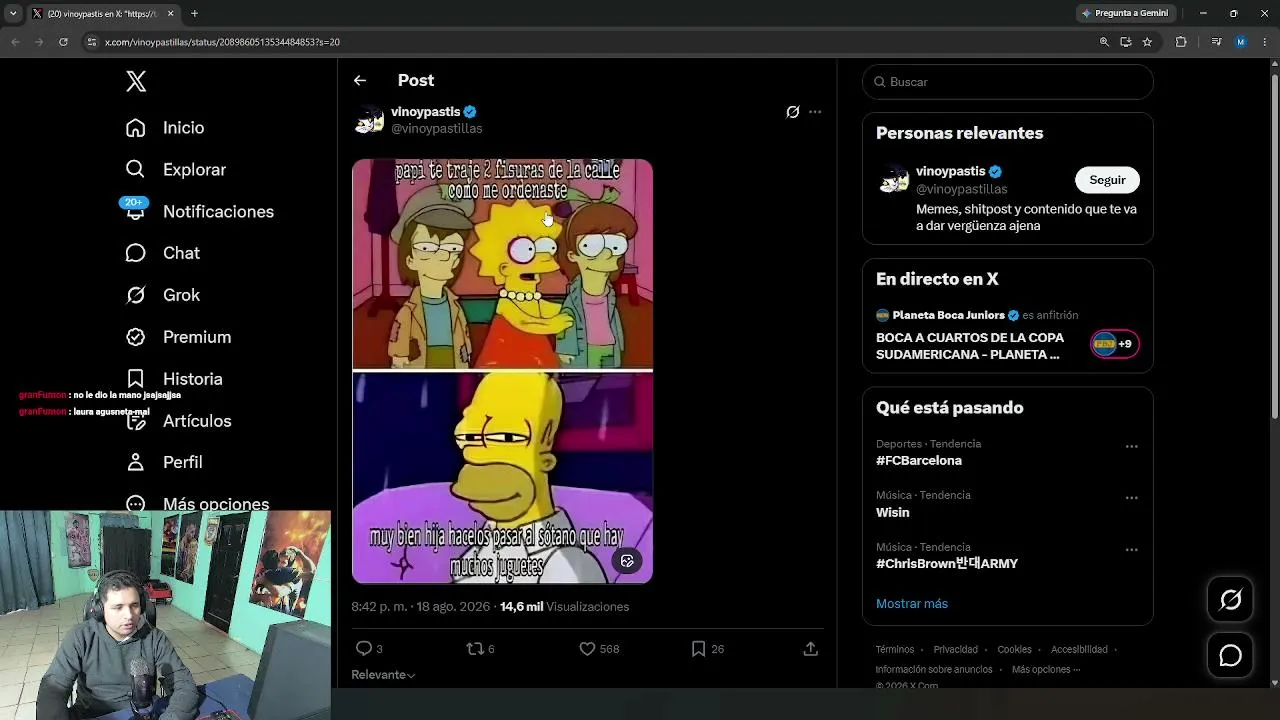Open the browser Extensions puzzle icon

click(x=1181, y=42)
